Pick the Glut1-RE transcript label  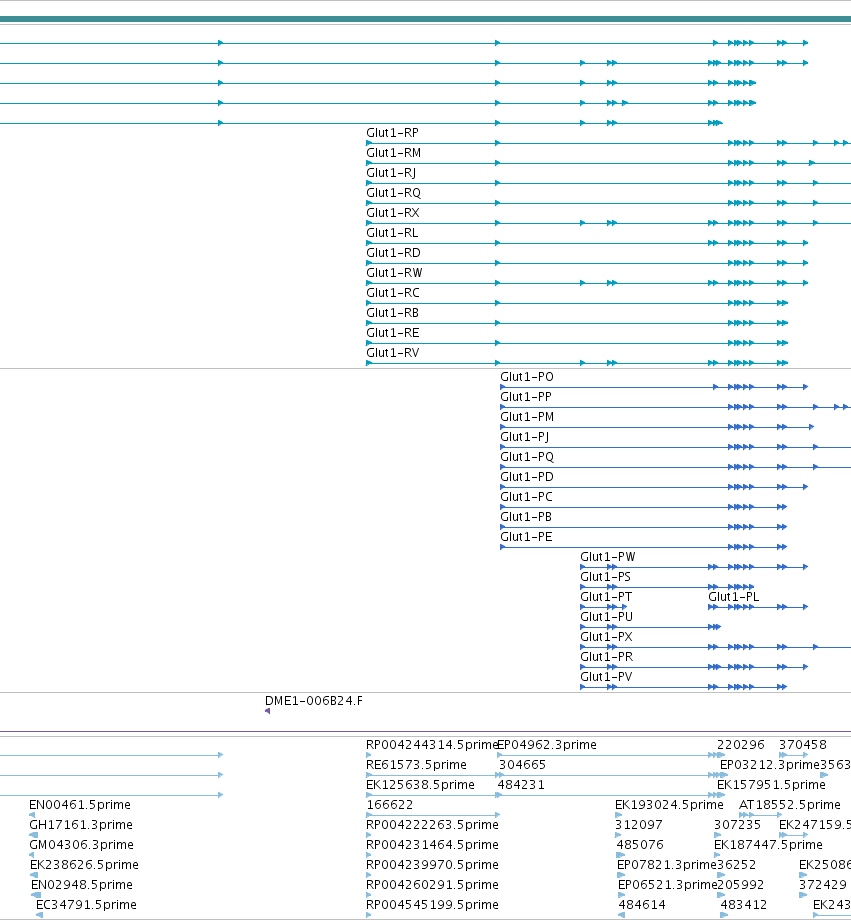pos(393,333)
